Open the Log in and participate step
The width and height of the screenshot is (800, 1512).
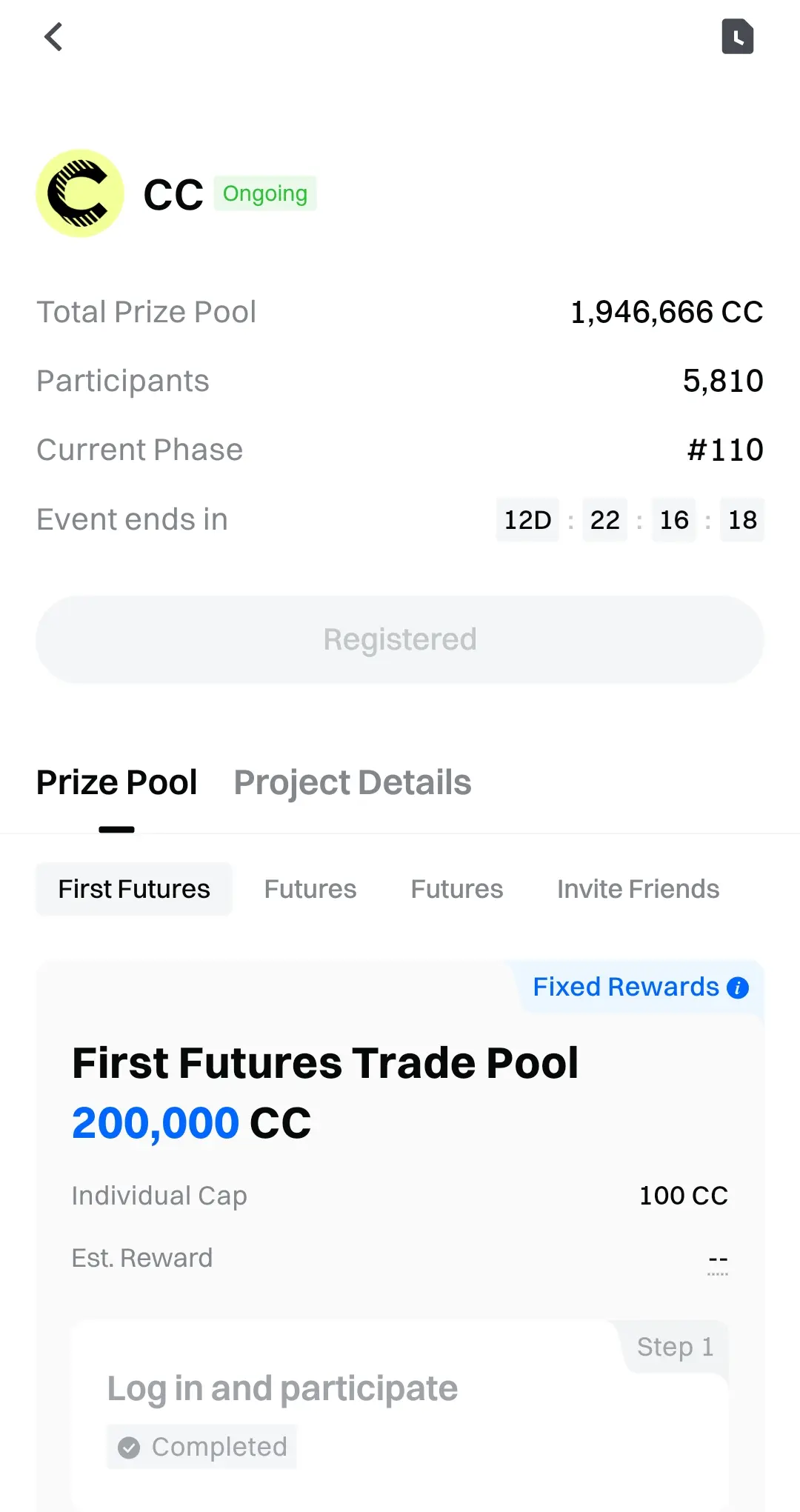click(282, 1389)
